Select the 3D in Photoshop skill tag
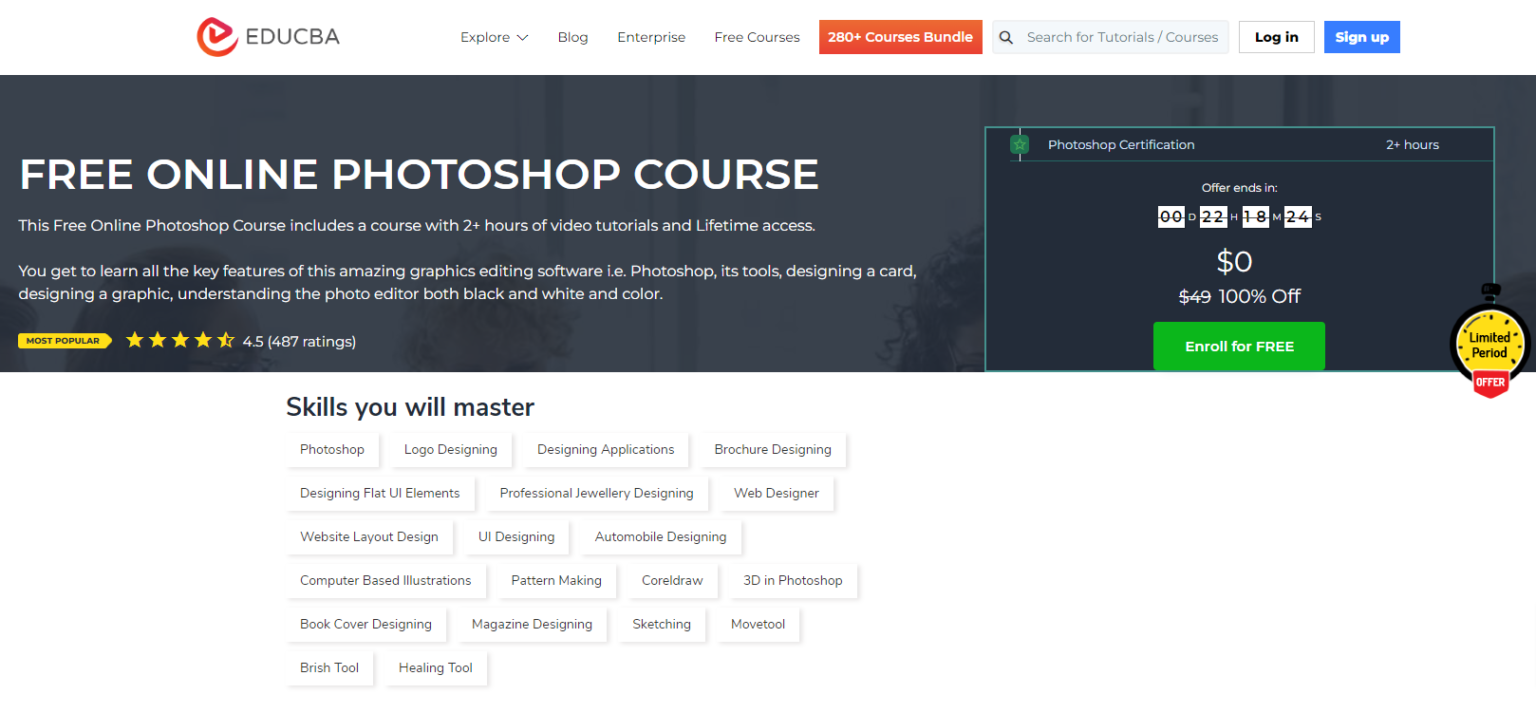Image resolution: width=1536 pixels, height=713 pixels. tap(792, 580)
